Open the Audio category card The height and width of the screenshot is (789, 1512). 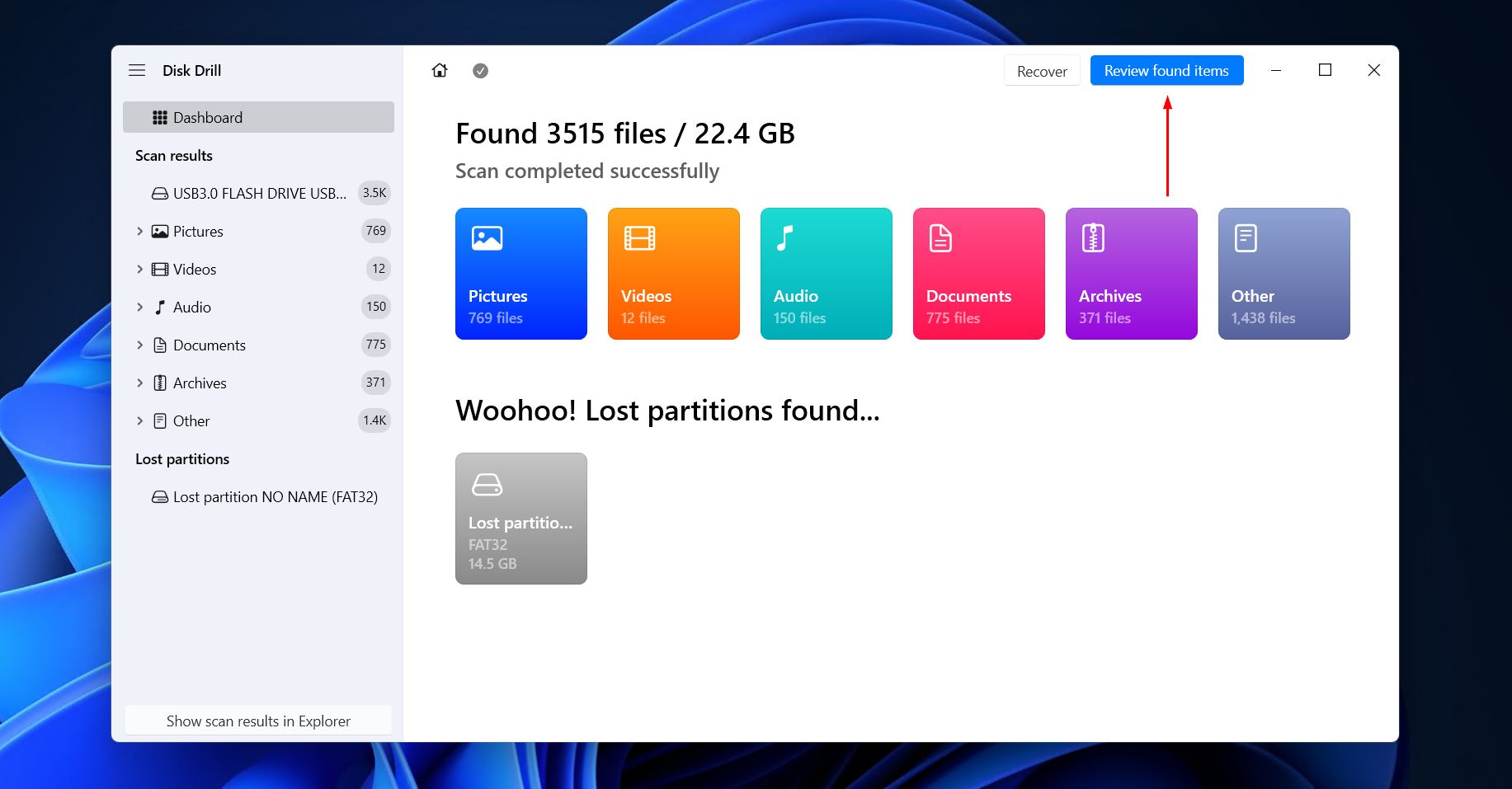(x=826, y=273)
